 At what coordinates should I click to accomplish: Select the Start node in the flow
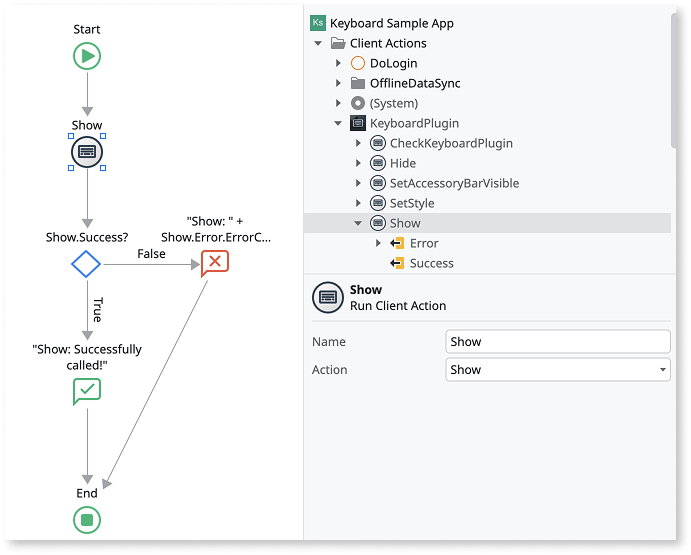pos(87,56)
